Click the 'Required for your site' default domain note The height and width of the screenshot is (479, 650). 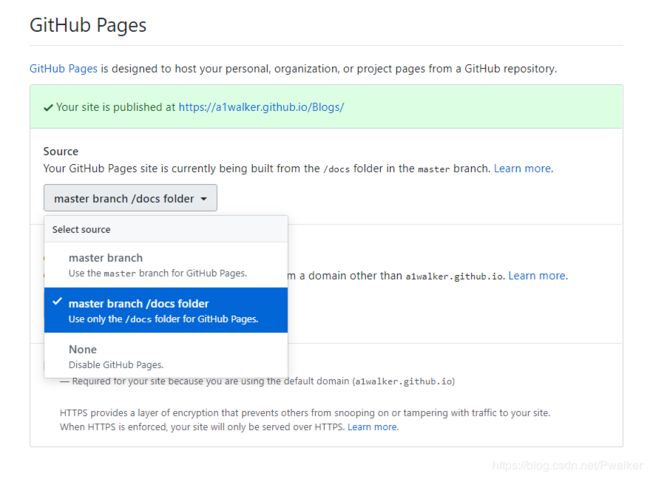(x=258, y=382)
